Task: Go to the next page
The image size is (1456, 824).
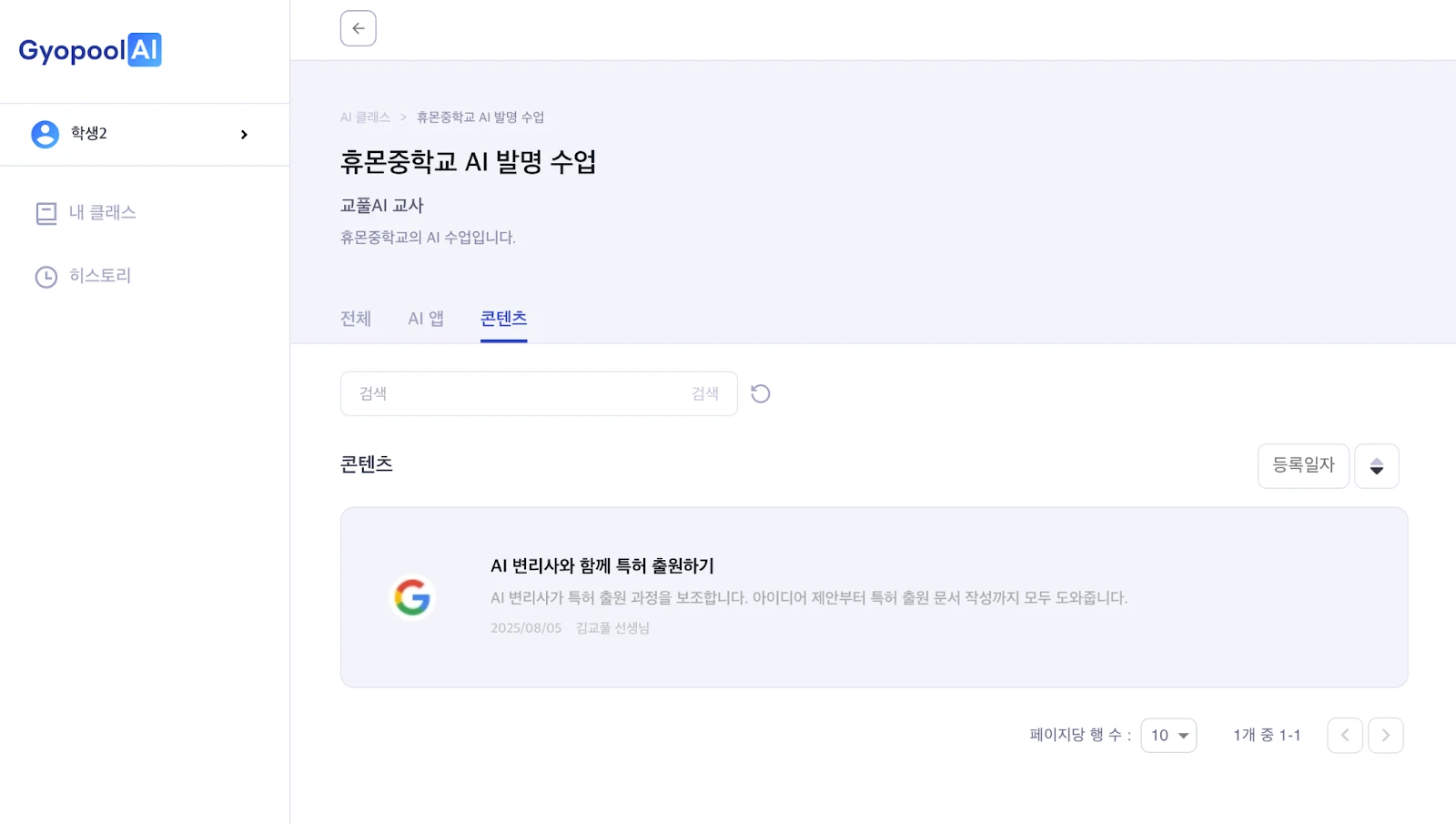Action: click(x=1385, y=735)
